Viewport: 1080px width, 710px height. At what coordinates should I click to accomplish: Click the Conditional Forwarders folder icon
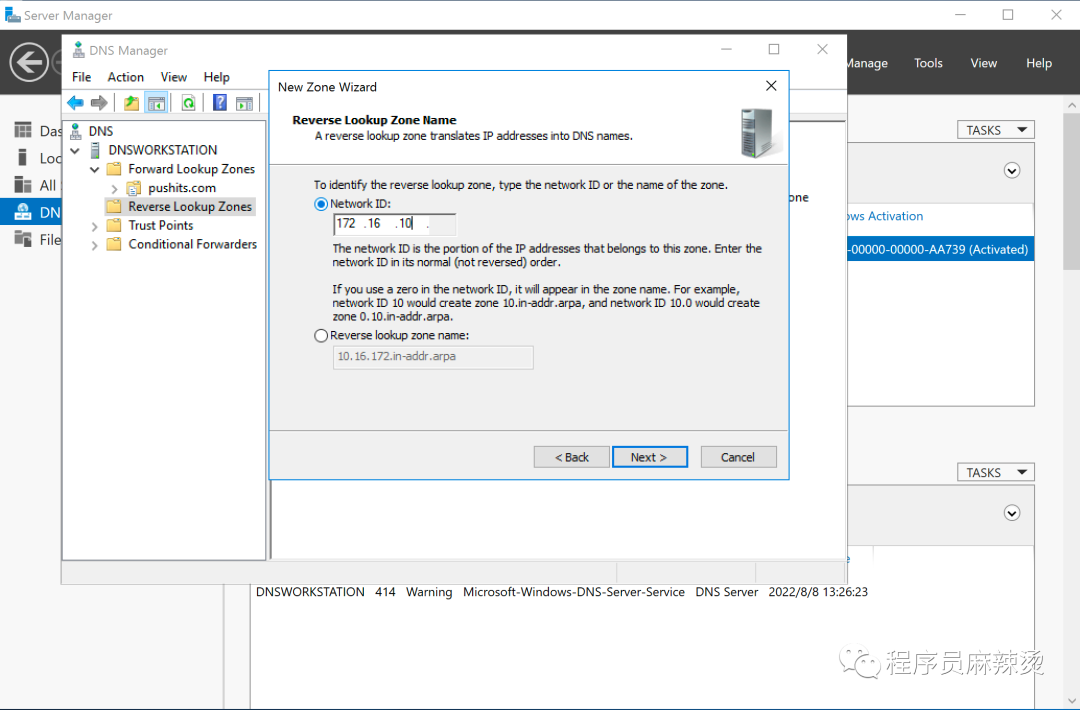[x=114, y=244]
